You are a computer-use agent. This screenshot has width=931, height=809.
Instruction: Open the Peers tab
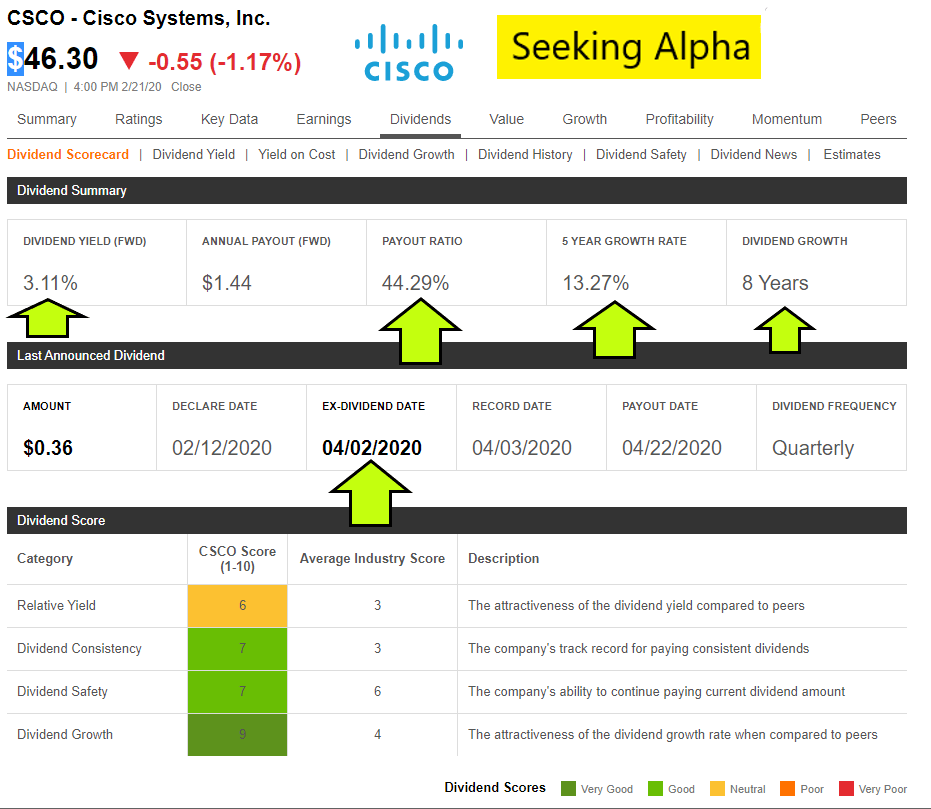878,119
